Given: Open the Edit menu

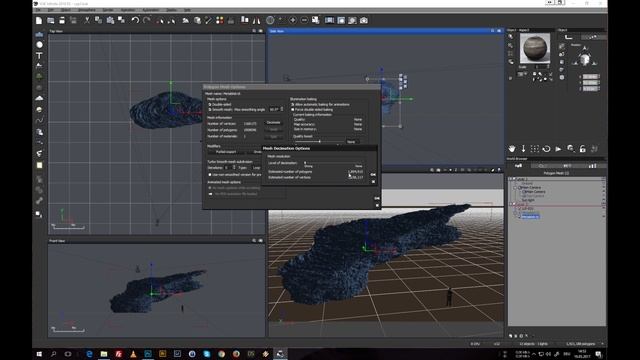Looking at the screenshot, I should 51,10.
